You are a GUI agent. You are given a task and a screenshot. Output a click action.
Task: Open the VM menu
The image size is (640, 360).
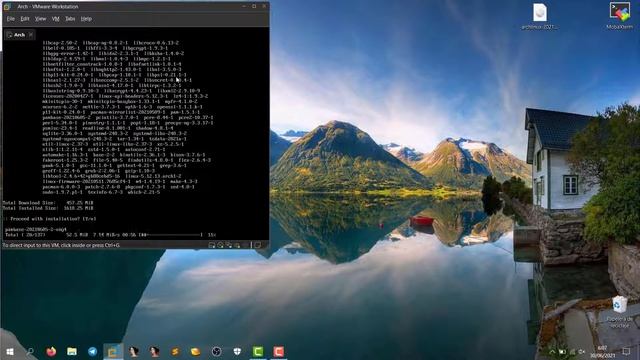56,19
